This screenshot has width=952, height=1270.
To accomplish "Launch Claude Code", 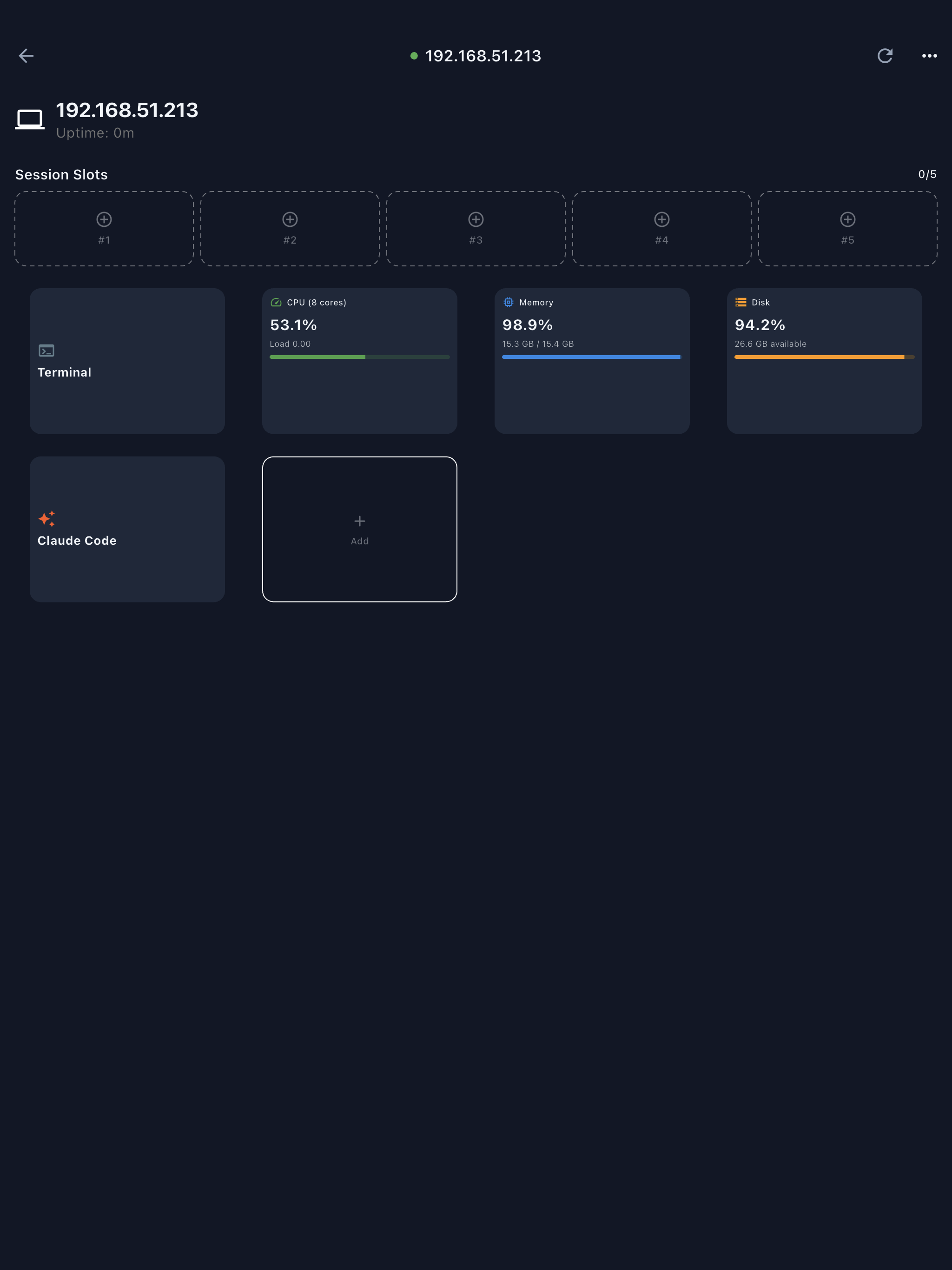I will click(x=127, y=529).
